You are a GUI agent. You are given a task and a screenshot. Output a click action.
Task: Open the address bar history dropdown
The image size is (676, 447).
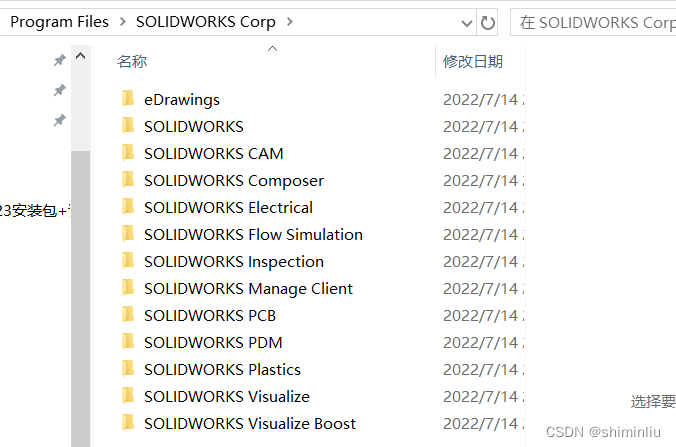pos(466,23)
